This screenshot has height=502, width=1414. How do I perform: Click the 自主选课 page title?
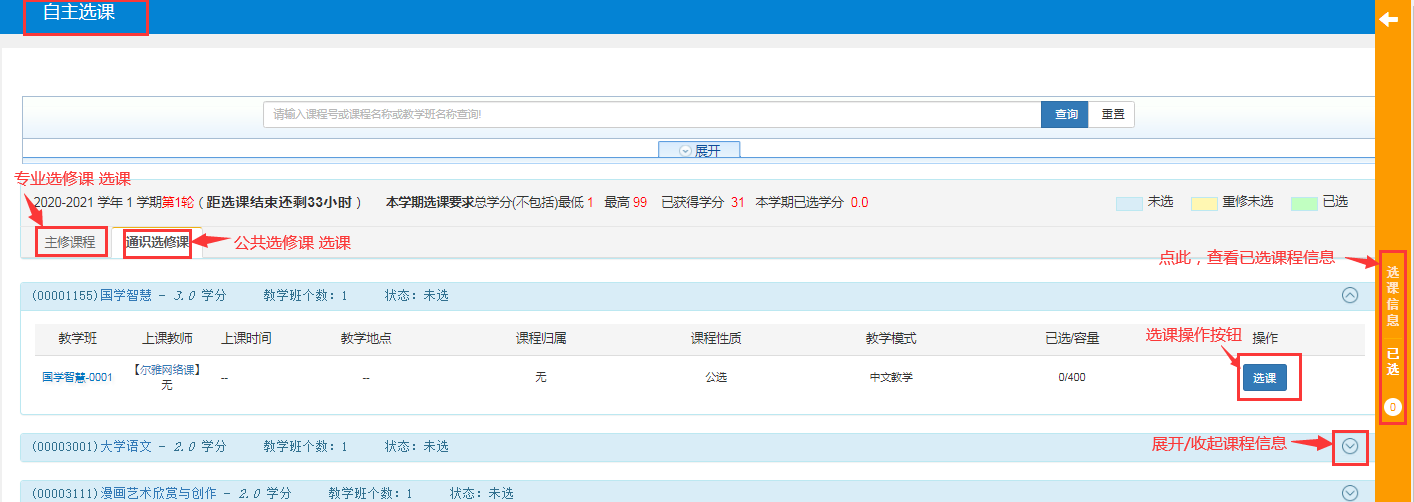pyautogui.click(x=79, y=13)
